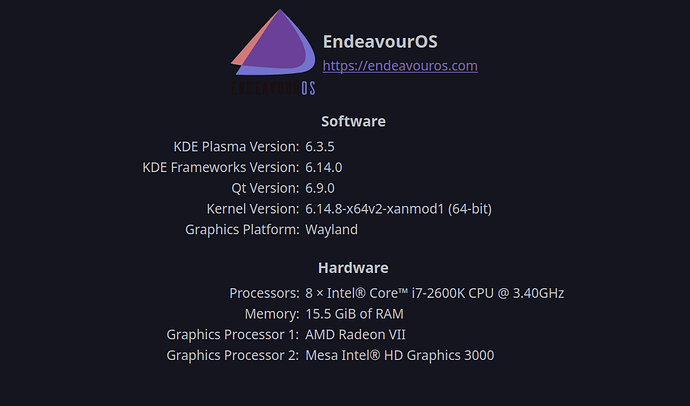The image size is (690, 406).
Task: Select the Intel Core i7-2600K processor text
Action: (434, 293)
